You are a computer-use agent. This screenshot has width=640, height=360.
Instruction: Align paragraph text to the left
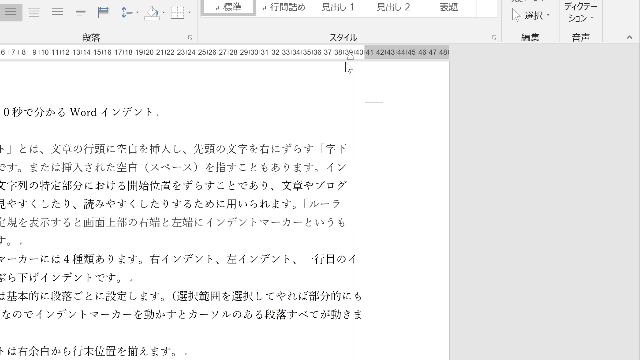click(x=10, y=12)
